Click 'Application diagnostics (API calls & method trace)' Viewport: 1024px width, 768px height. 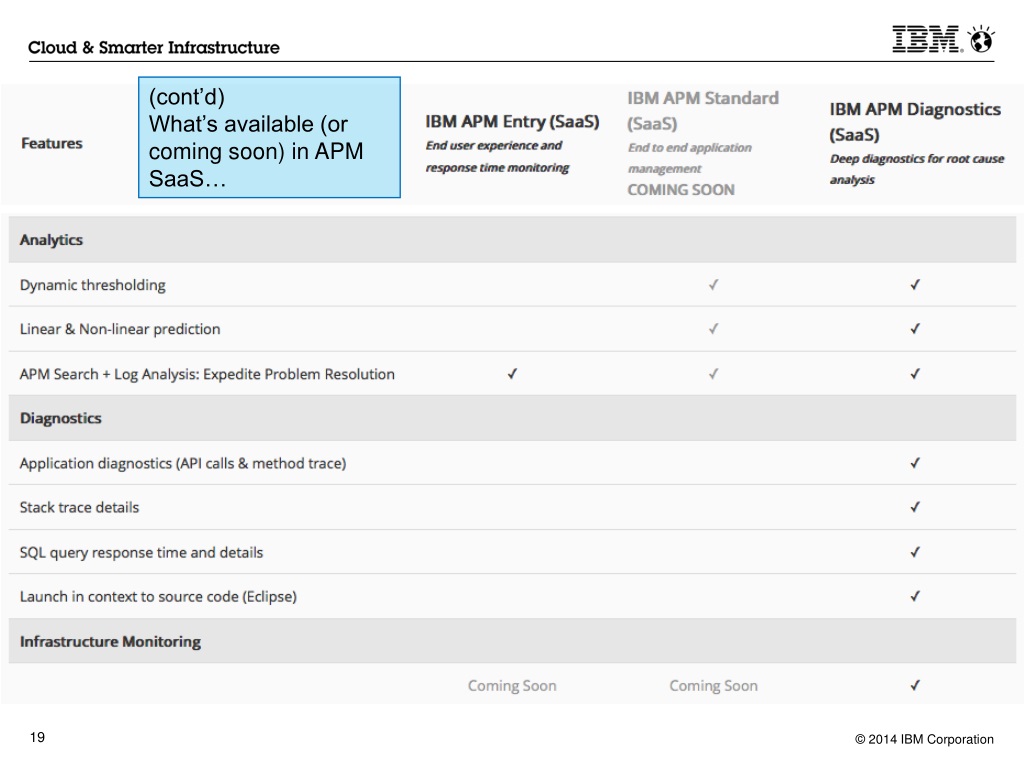click(183, 463)
